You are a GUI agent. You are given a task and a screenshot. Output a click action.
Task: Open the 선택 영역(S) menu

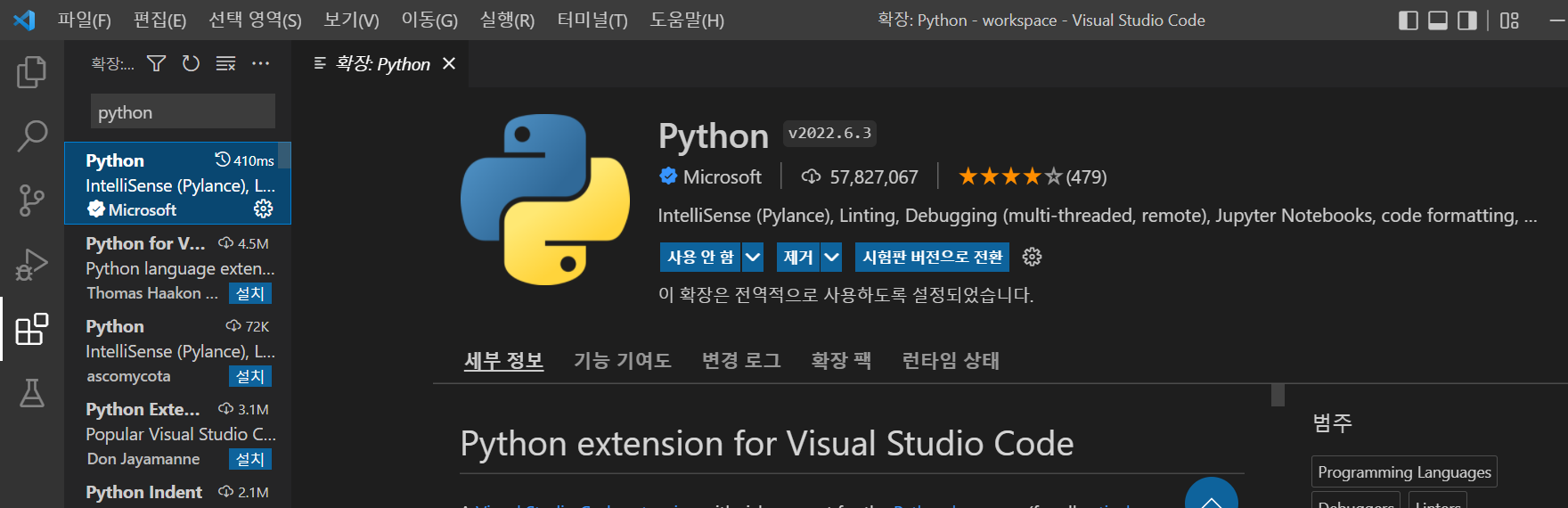[255, 20]
